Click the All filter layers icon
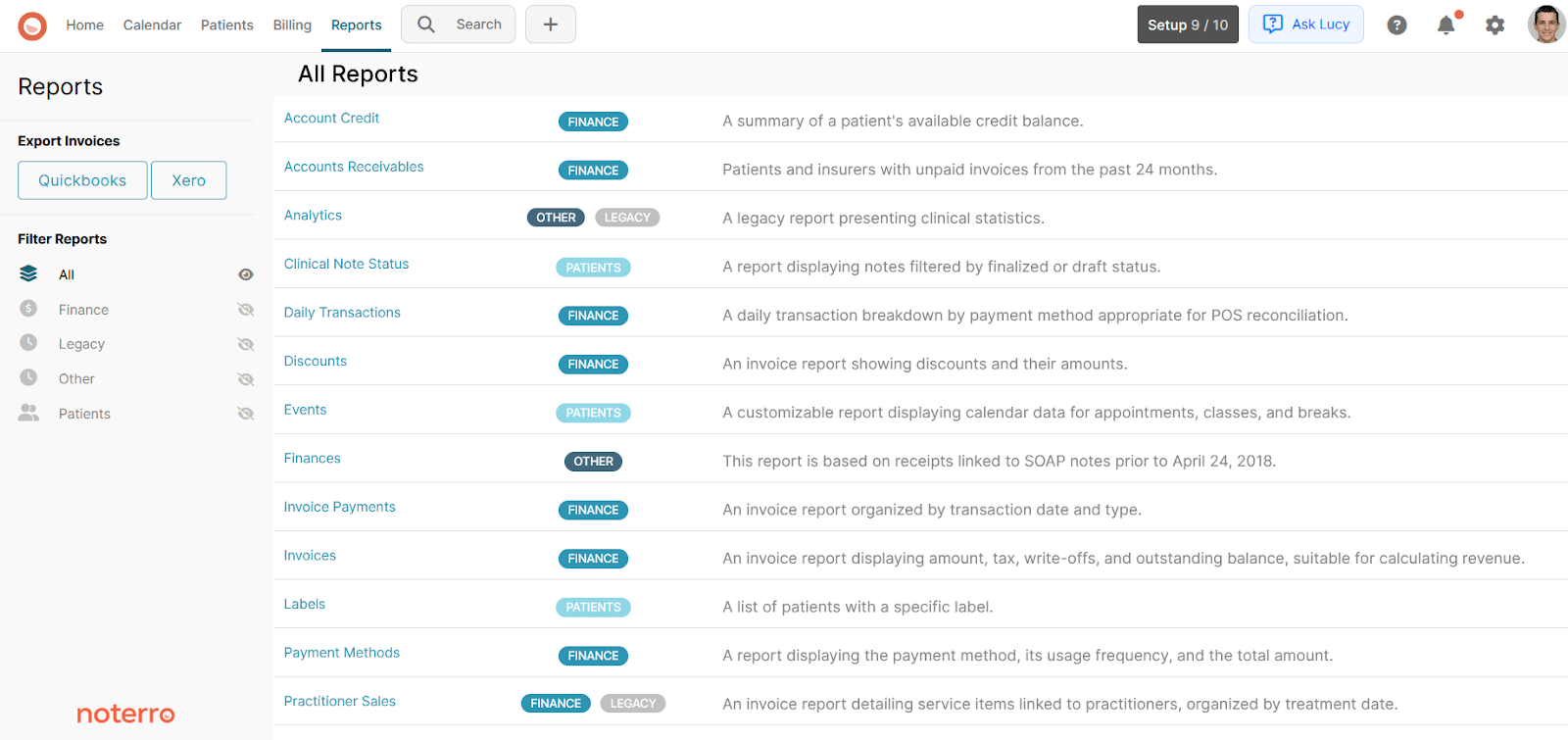 tap(28, 273)
